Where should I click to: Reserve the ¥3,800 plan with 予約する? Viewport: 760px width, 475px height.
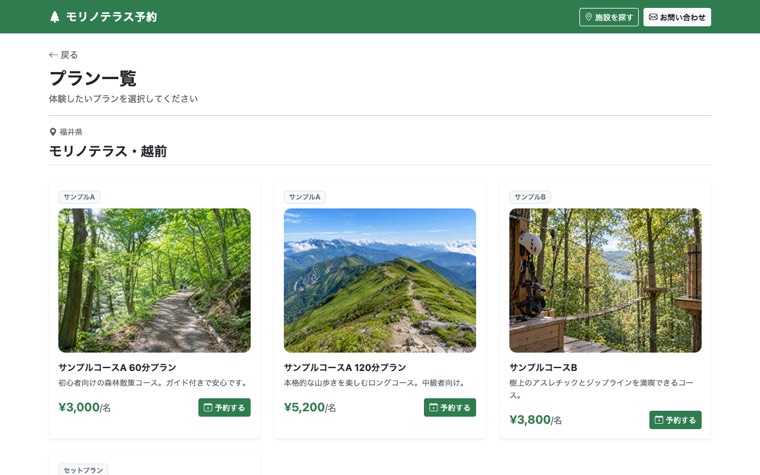(x=675, y=420)
